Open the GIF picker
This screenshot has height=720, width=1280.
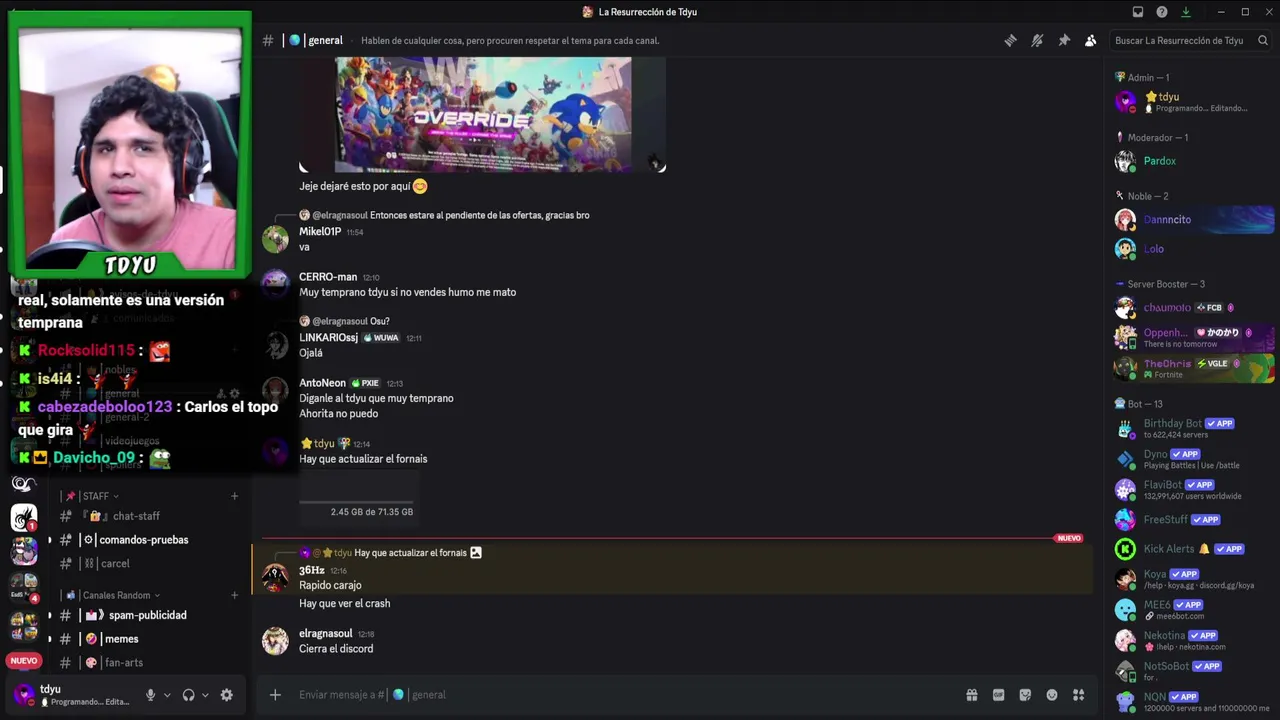pyautogui.click(x=998, y=695)
